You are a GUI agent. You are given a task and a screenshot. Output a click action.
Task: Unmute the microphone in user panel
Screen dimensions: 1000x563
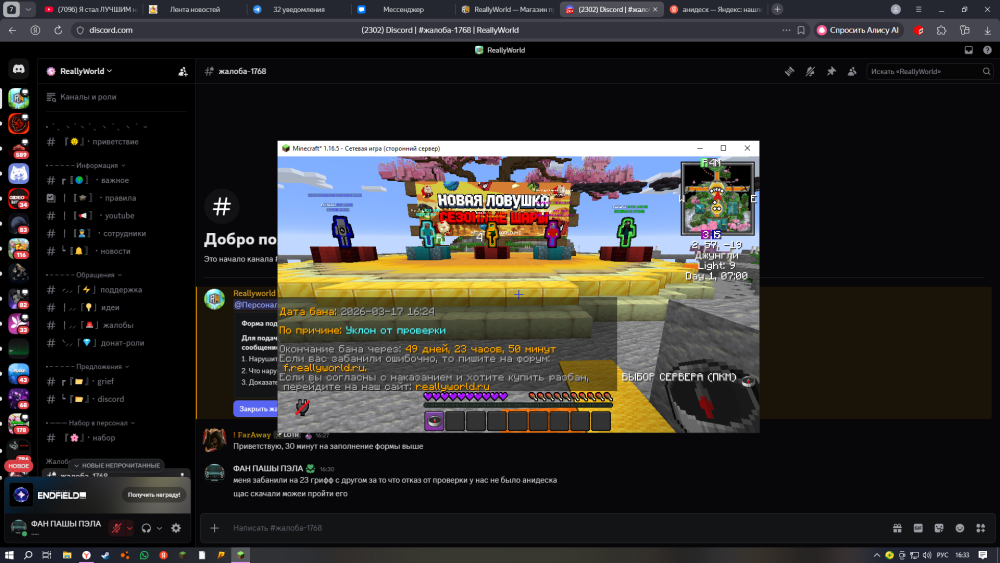coord(116,528)
